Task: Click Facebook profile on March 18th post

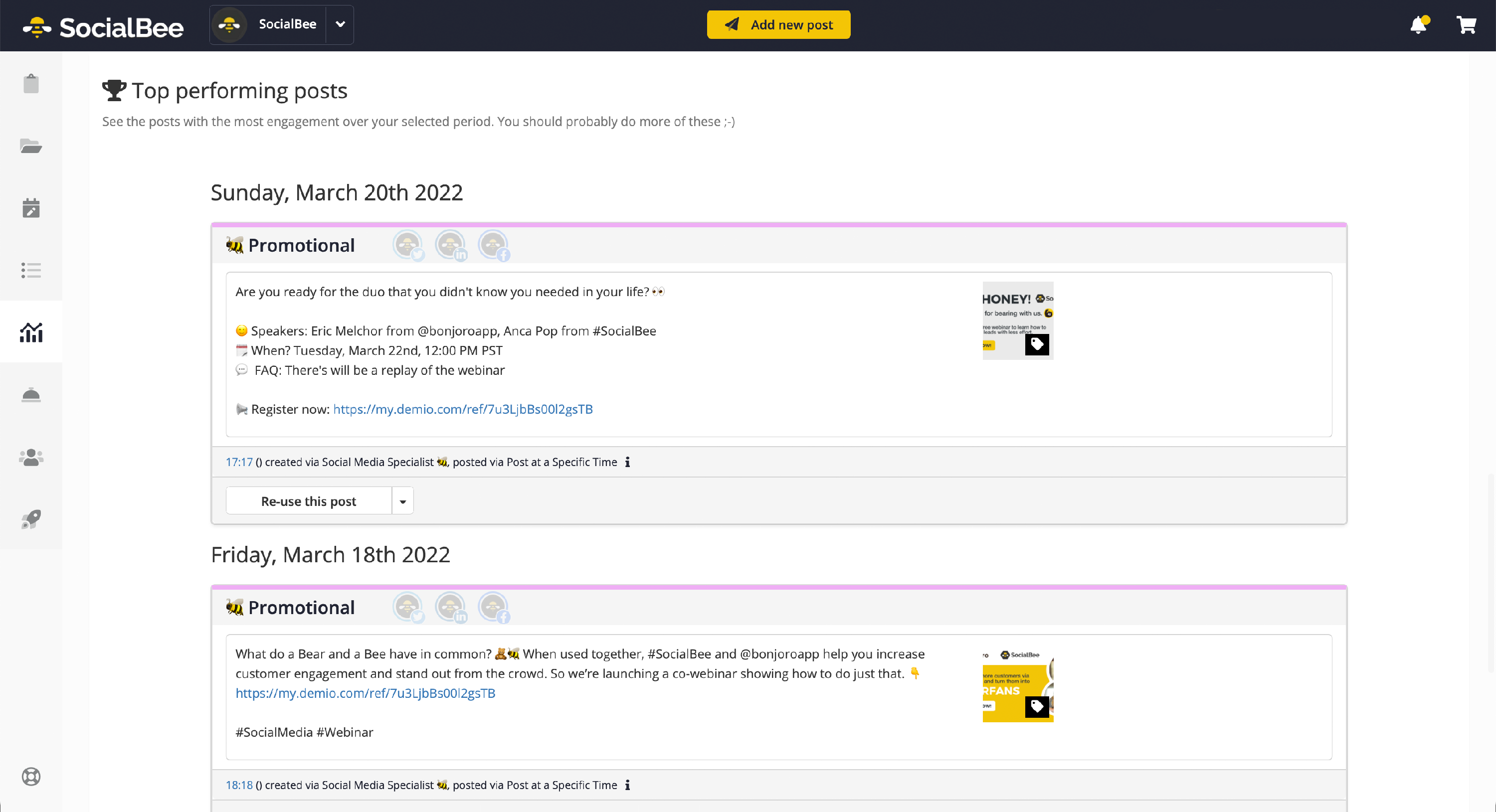Action: tap(494, 608)
